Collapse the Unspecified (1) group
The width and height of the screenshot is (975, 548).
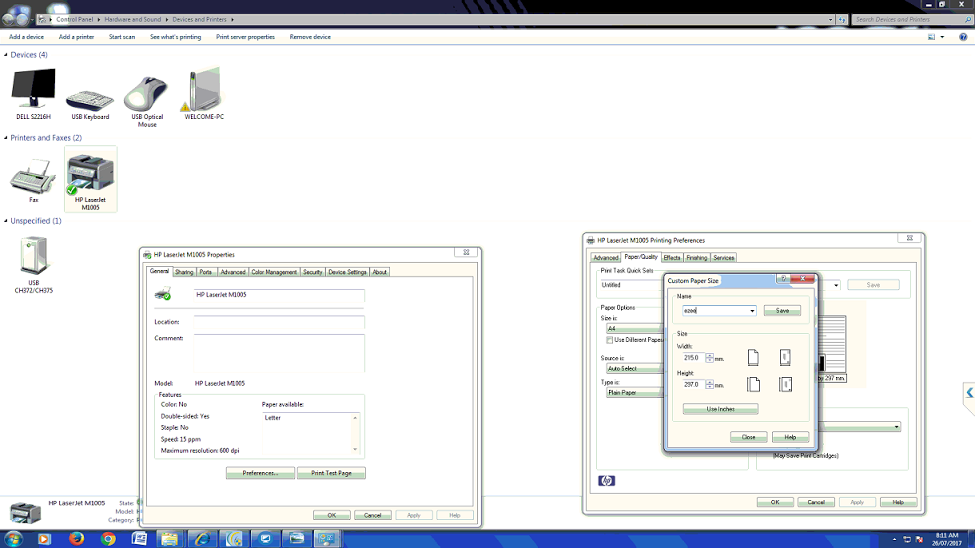click(6, 221)
